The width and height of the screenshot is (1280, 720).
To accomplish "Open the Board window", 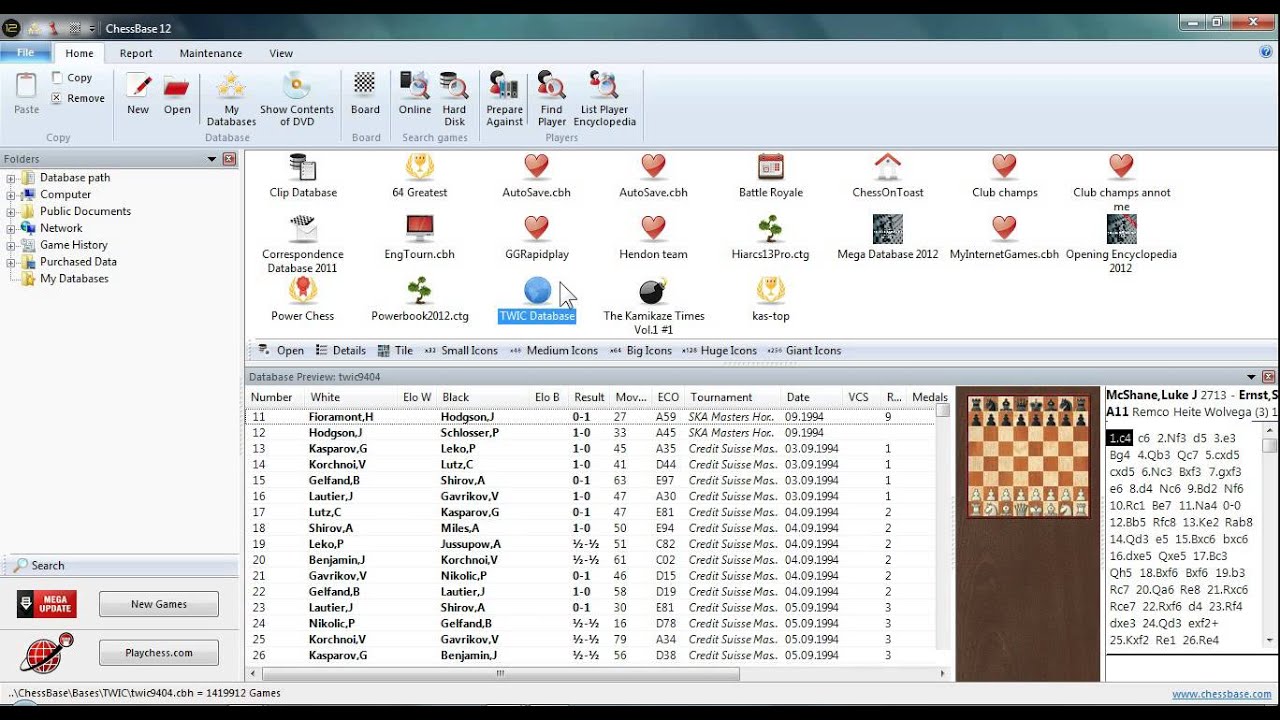I will coord(365,93).
